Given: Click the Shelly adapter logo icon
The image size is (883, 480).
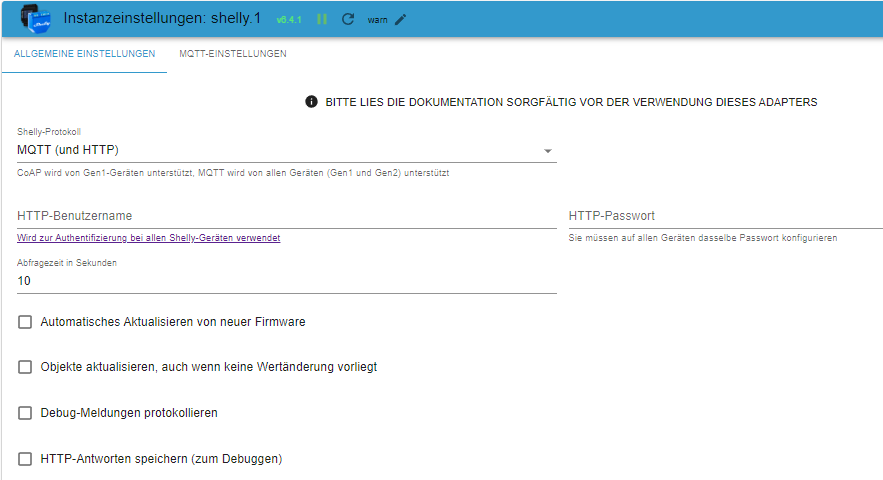Looking at the screenshot, I should [x=35, y=19].
